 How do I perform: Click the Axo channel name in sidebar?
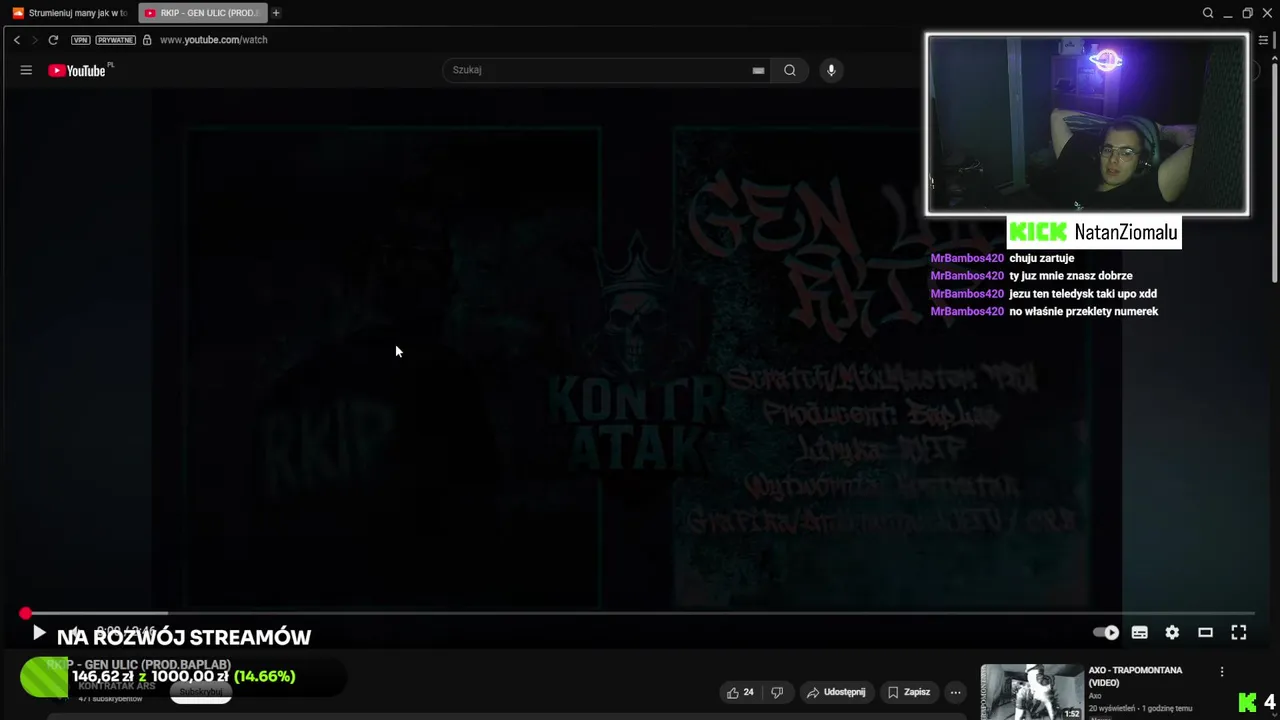tap(1095, 696)
